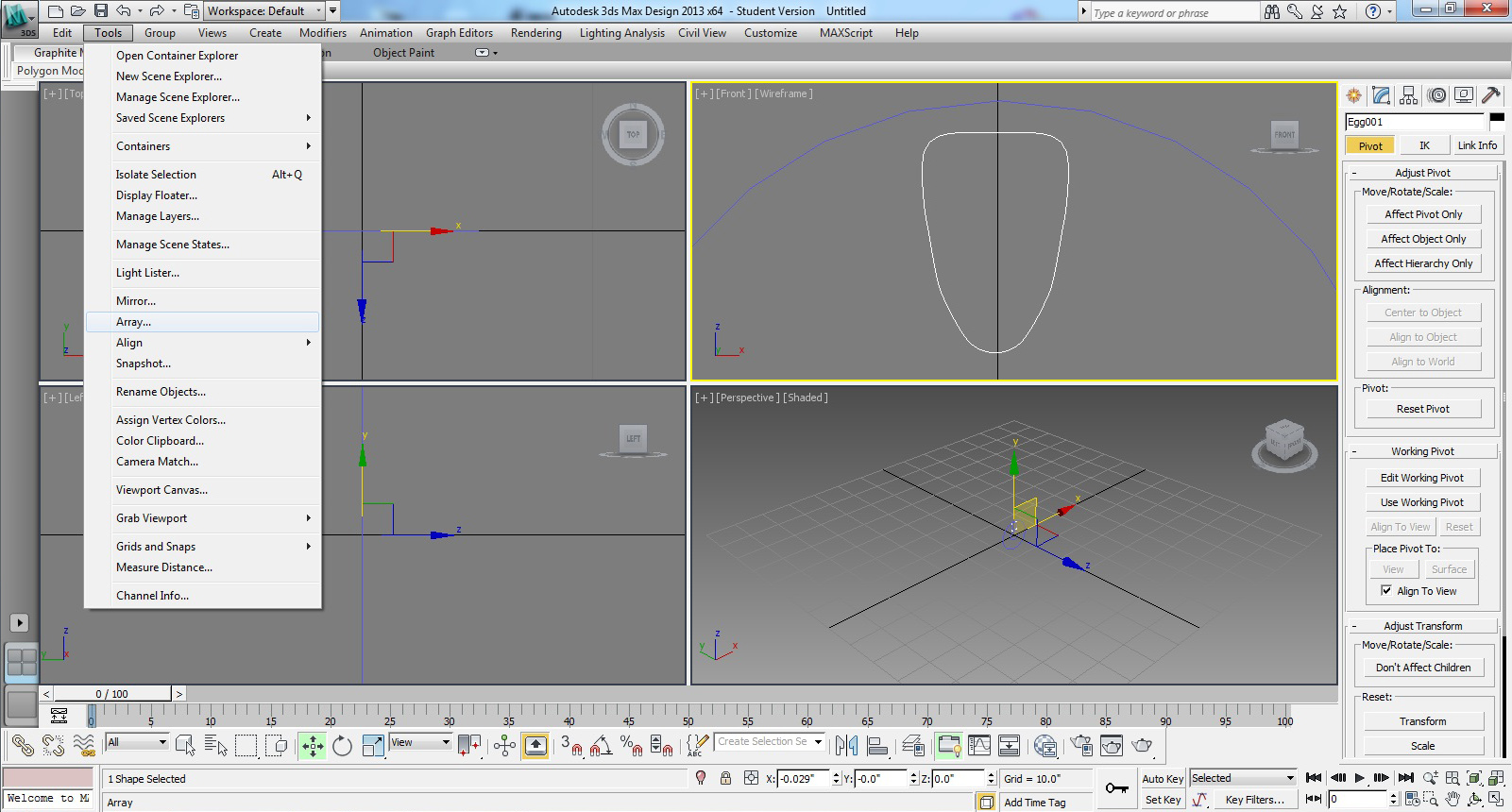Open the Workspace: Default dropdown

[x=264, y=11]
